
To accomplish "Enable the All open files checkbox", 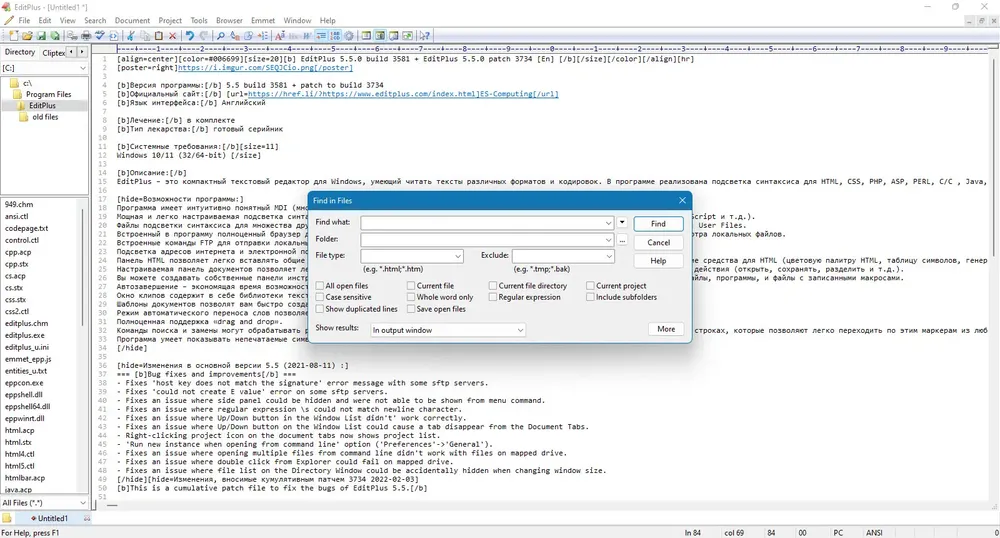I will click(x=320, y=286).
